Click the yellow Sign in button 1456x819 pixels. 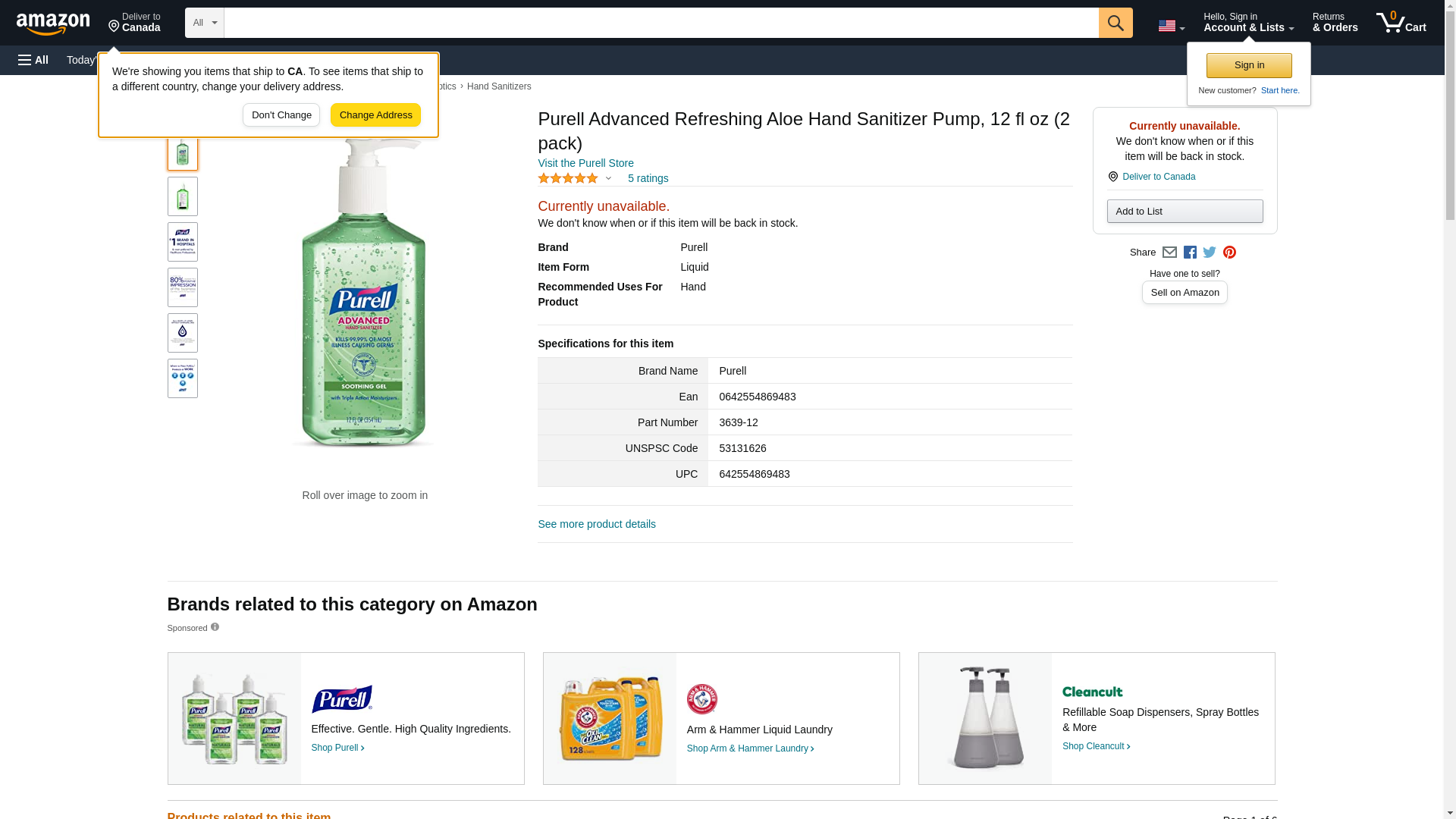[x=1249, y=65]
